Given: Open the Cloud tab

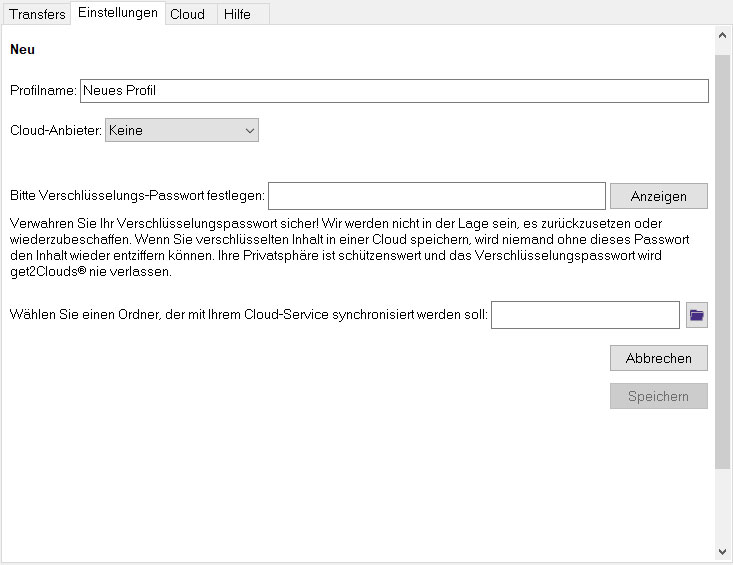Looking at the screenshot, I should click(187, 14).
